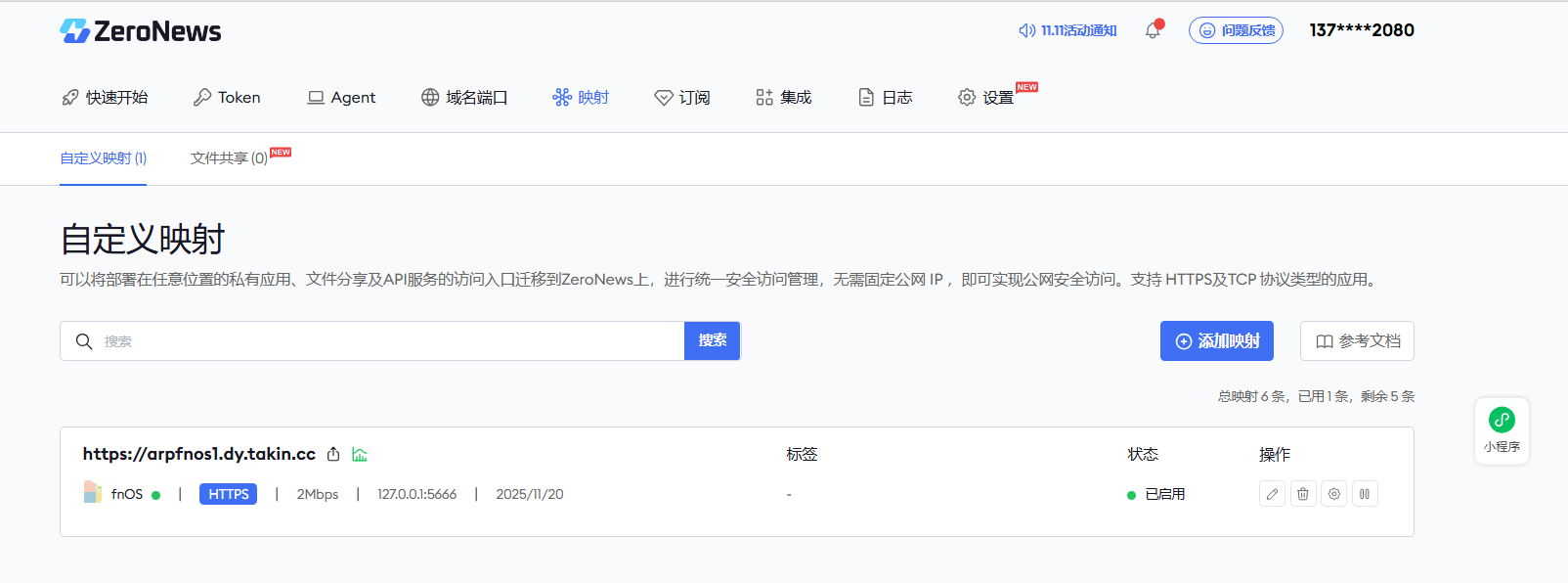Select the 自定义映射 tab
This screenshot has width=1568, height=583.
[x=103, y=158]
